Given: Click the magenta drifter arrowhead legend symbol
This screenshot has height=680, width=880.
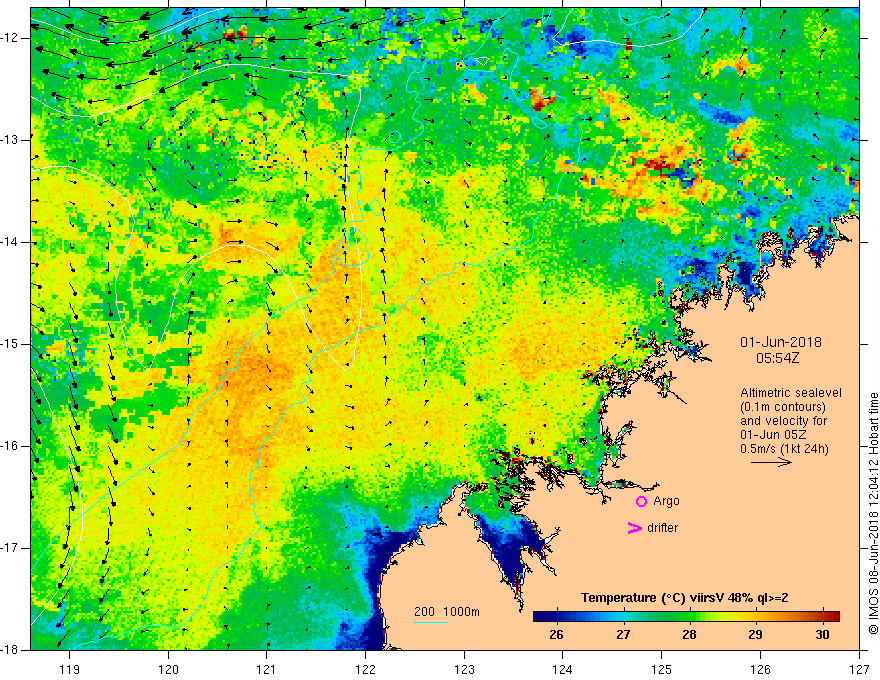Looking at the screenshot, I should click(x=635, y=528).
